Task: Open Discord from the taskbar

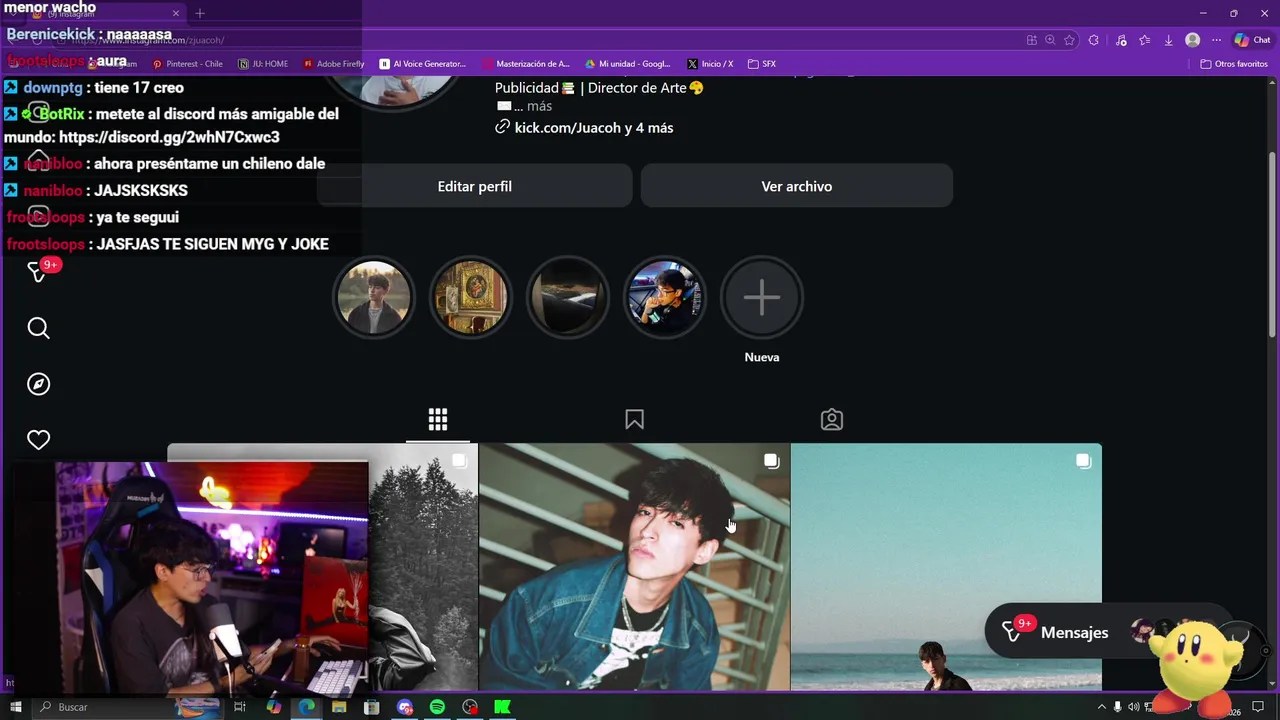Action: (405, 707)
